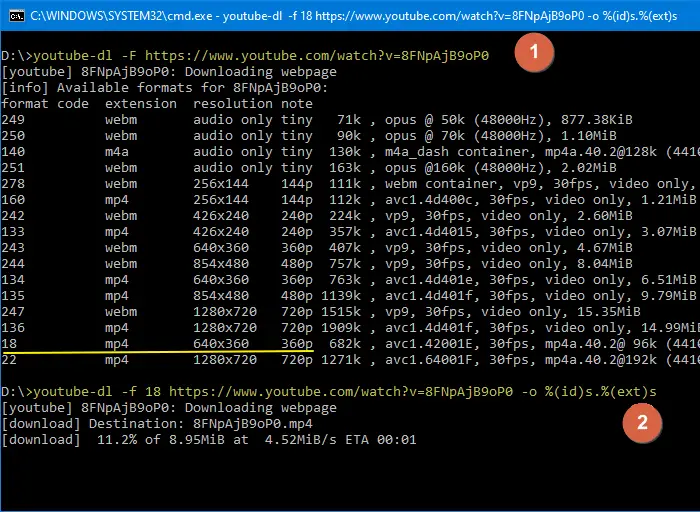Click '1.10MiB' size on row 250
Image resolution: width=700 pixels, height=512 pixels.
589,136
